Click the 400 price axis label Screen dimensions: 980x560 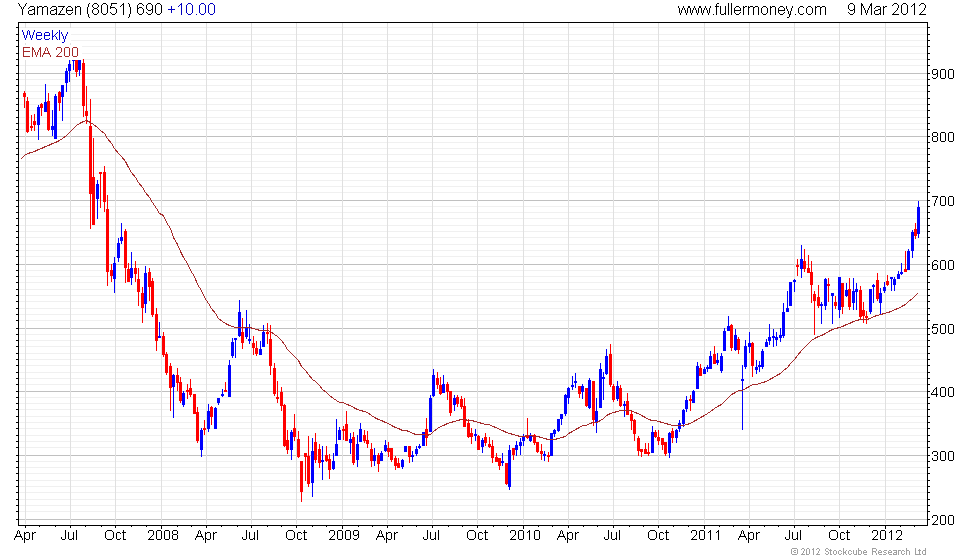pos(942,392)
